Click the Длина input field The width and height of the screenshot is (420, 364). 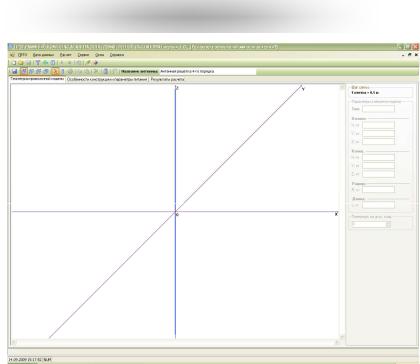378,205
